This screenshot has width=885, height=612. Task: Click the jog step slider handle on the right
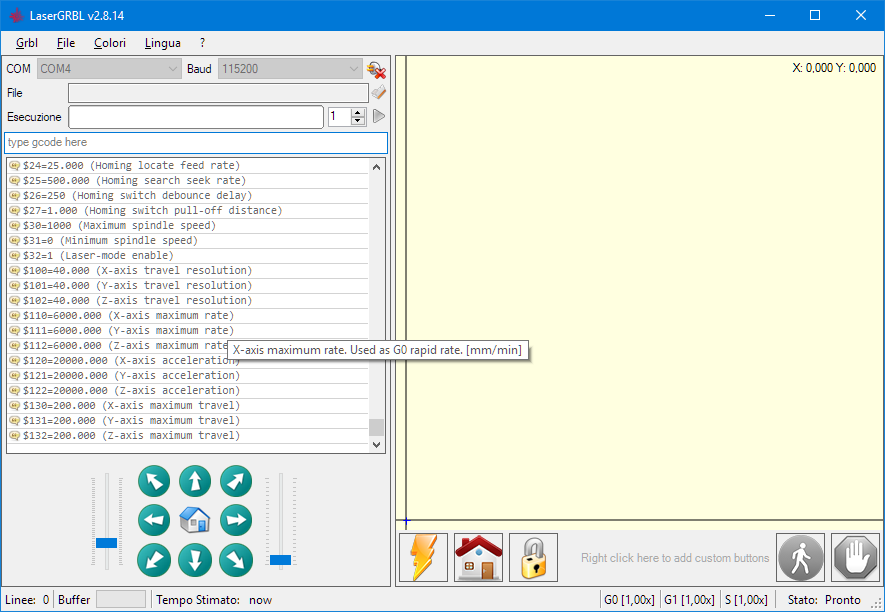click(281, 560)
